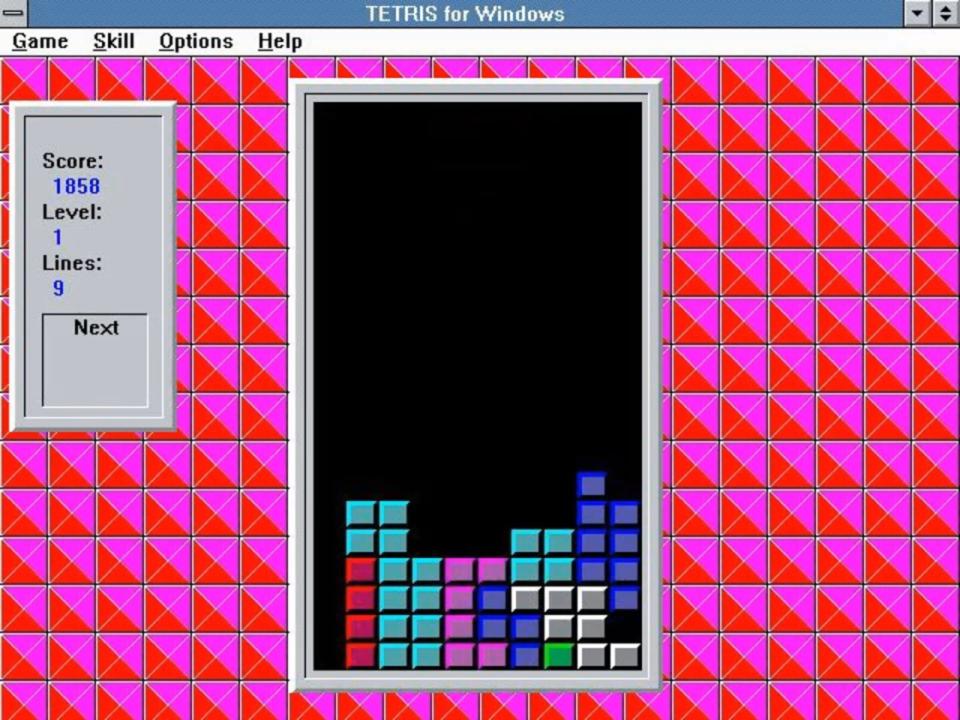Click the green block in bottom row
Image resolution: width=960 pixels, height=720 pixels.
tap(559, 656)
